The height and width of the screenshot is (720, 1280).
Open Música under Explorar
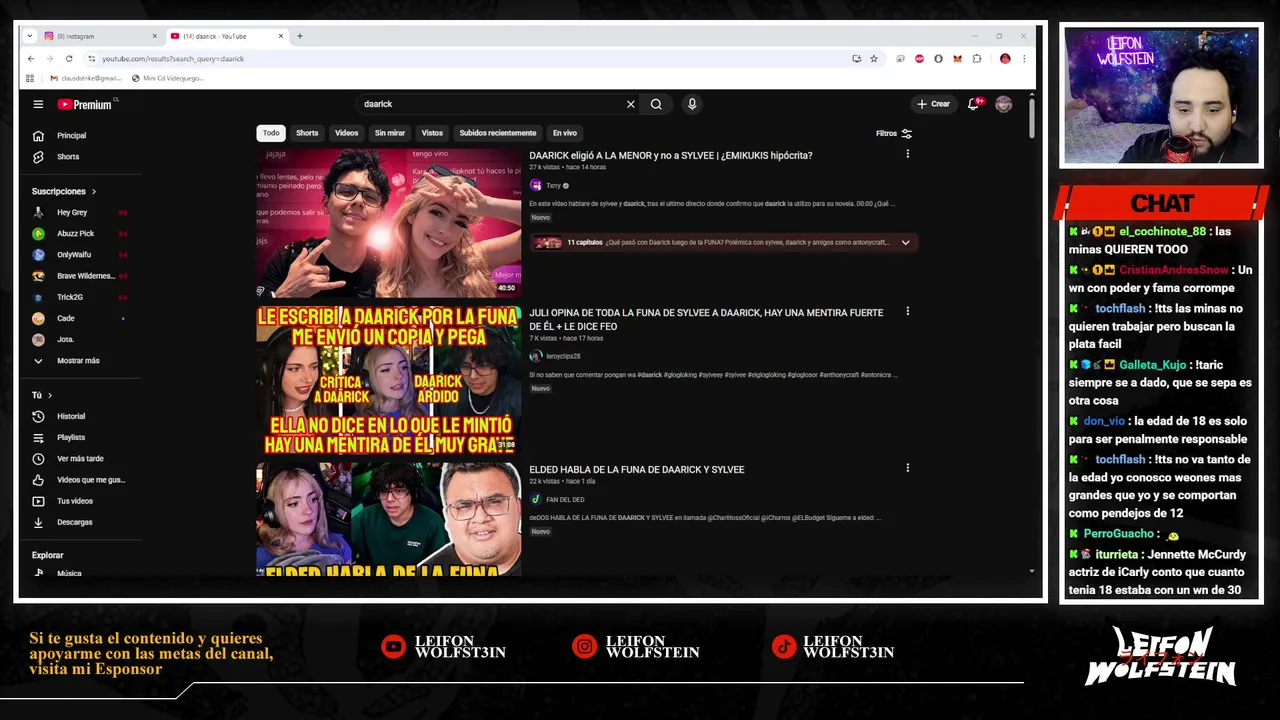point(69,573)
